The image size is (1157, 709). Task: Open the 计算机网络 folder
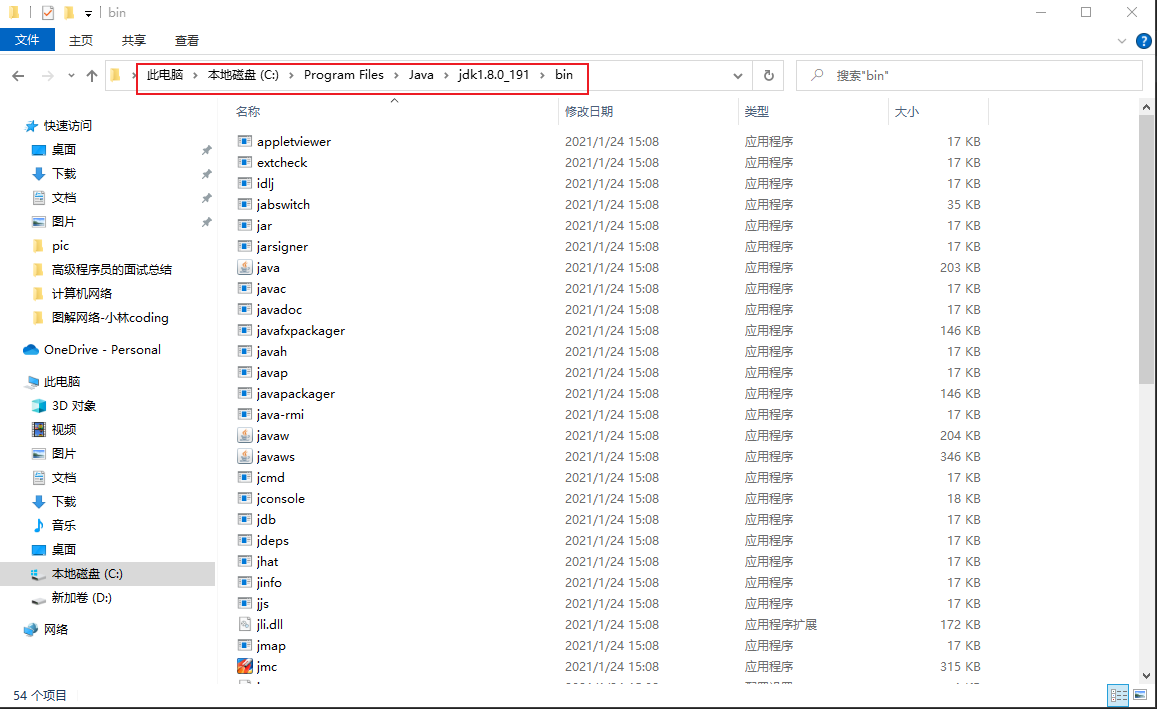82,294
